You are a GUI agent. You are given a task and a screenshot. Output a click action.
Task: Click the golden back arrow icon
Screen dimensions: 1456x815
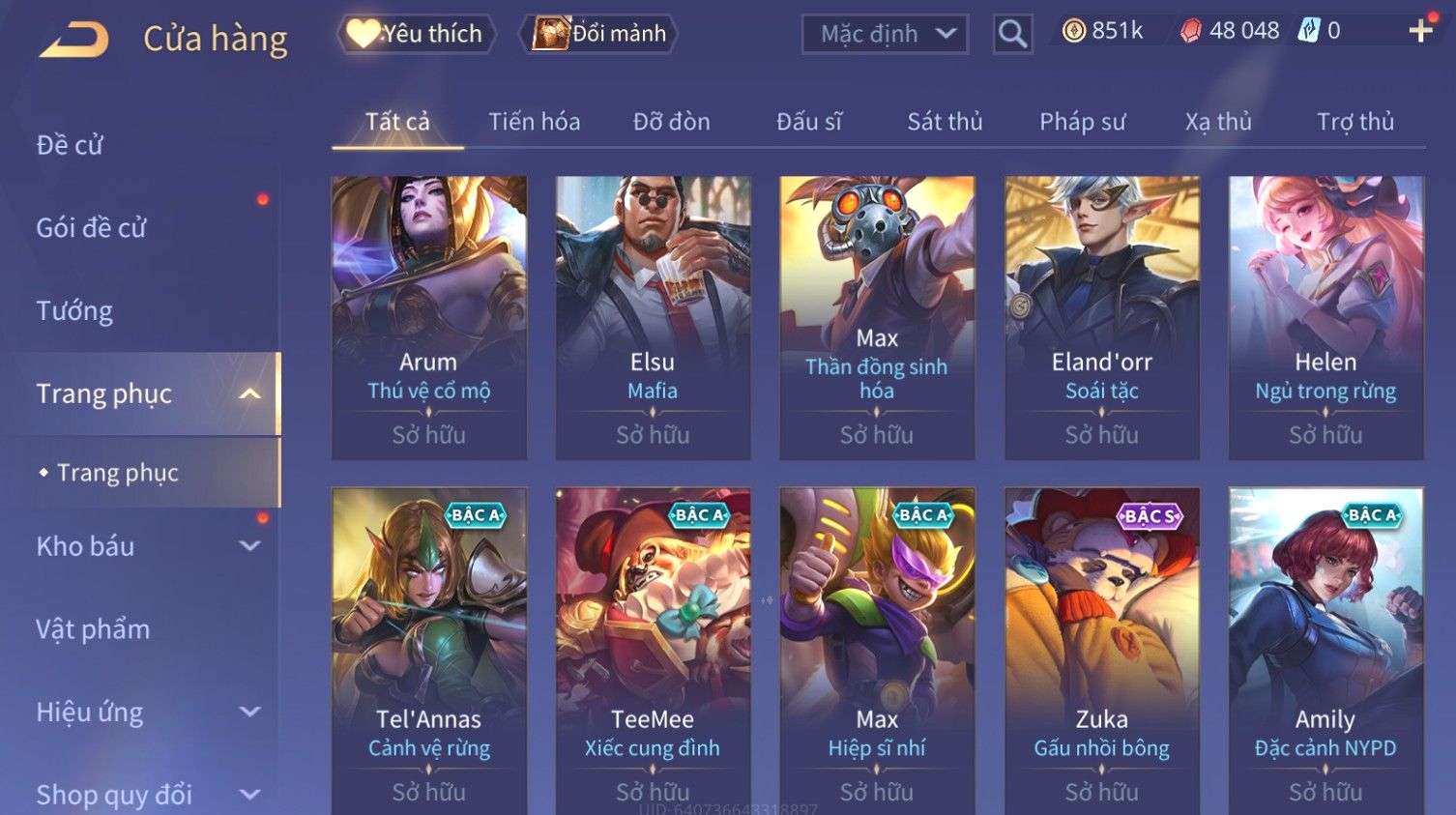click(x=74, y=40)
